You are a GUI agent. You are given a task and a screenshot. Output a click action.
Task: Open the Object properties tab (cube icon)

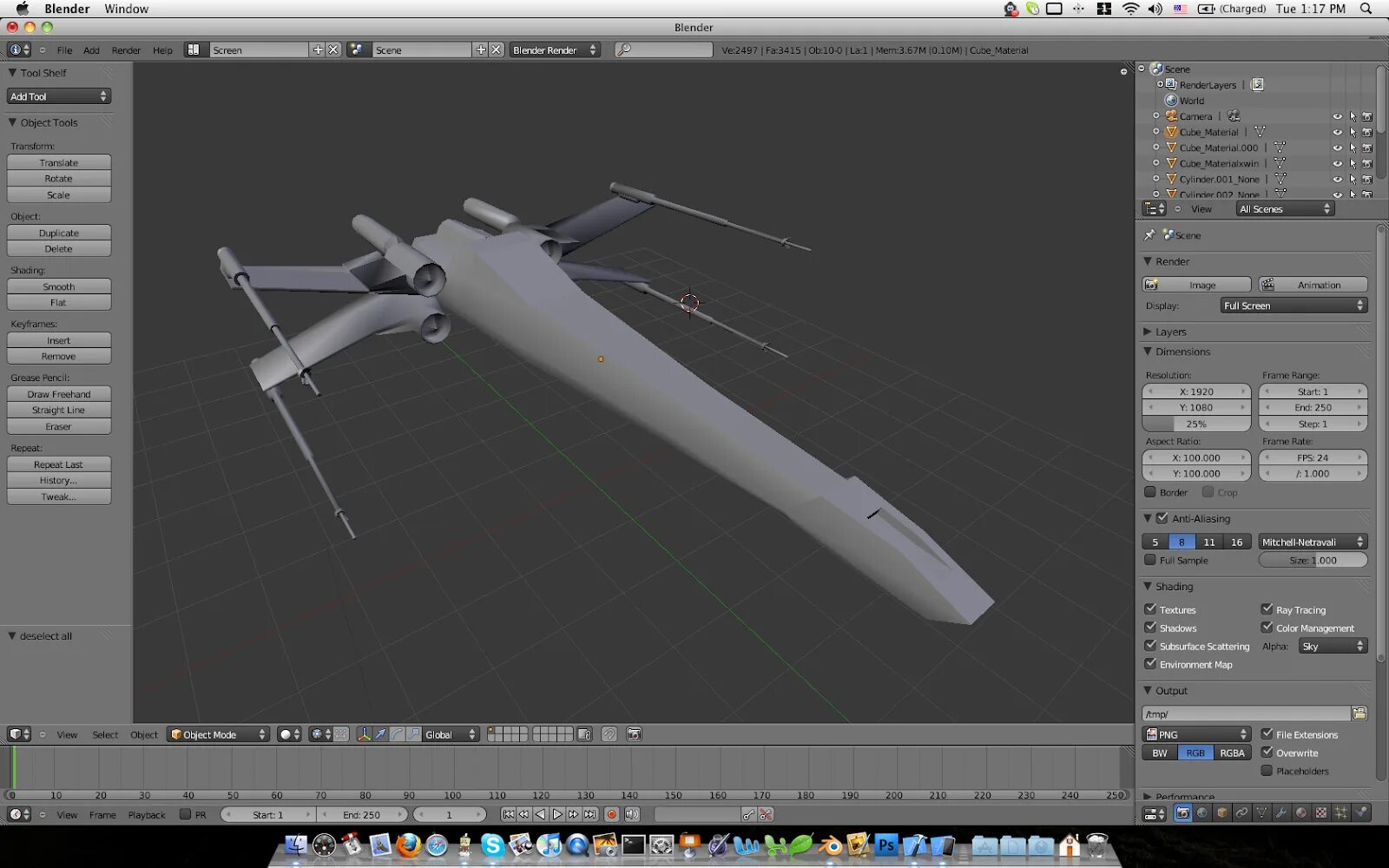point(1222,813)
